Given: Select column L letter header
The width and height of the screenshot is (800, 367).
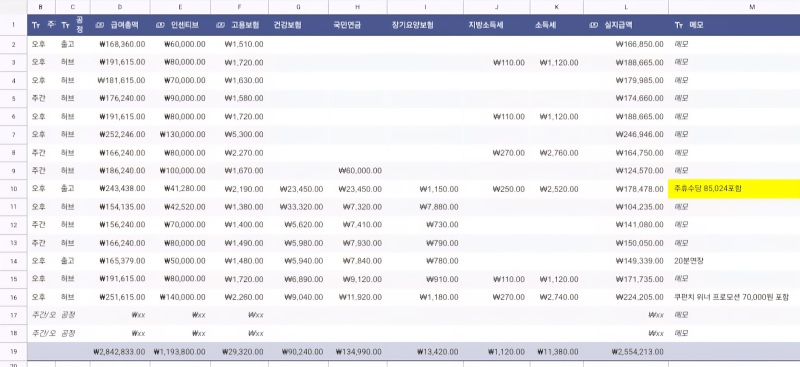Looking at the screenshot, I should 626,7.
